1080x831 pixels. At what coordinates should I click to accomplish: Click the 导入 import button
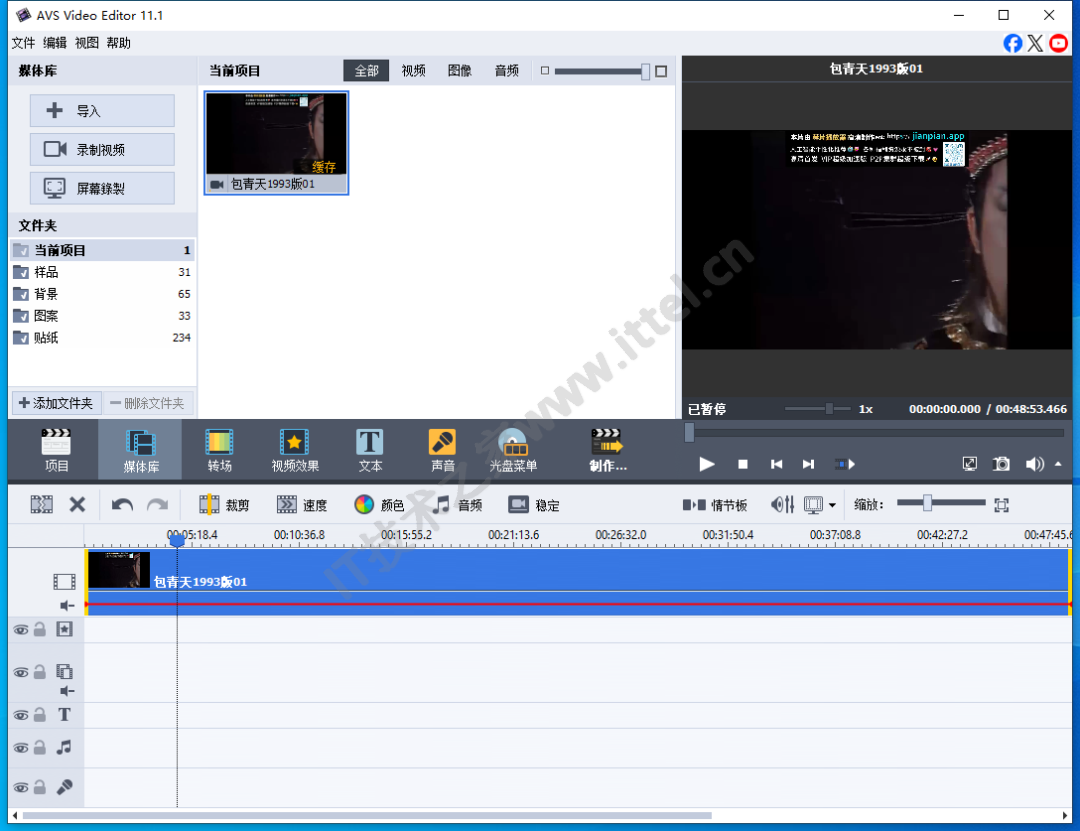[102, 111]
